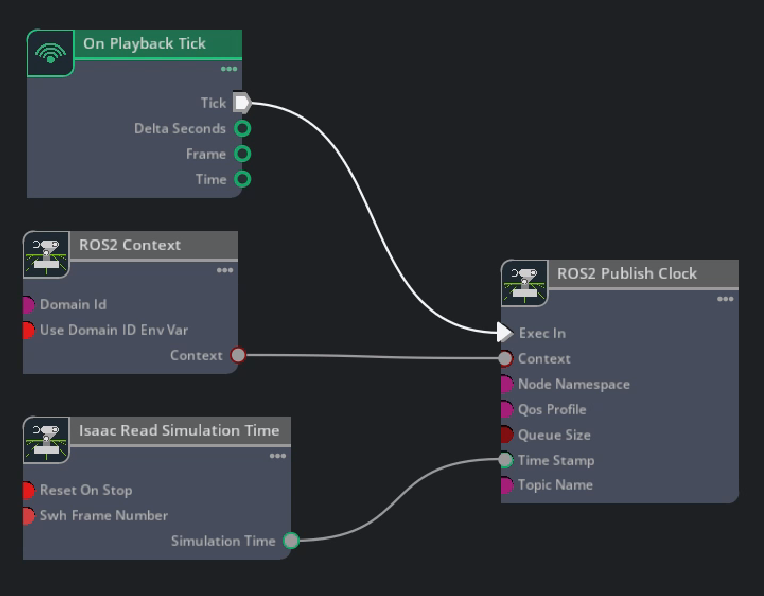This screenshot has height=596, width=764.
Task: Click the Tick execution output port
Action: [242, 102]
